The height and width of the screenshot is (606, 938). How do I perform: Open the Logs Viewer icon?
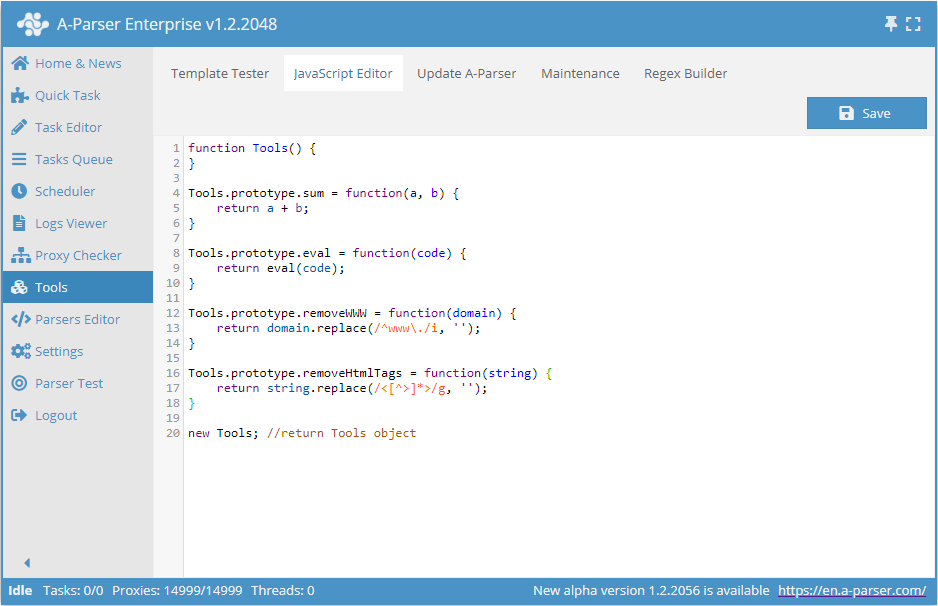coord(20,223)
